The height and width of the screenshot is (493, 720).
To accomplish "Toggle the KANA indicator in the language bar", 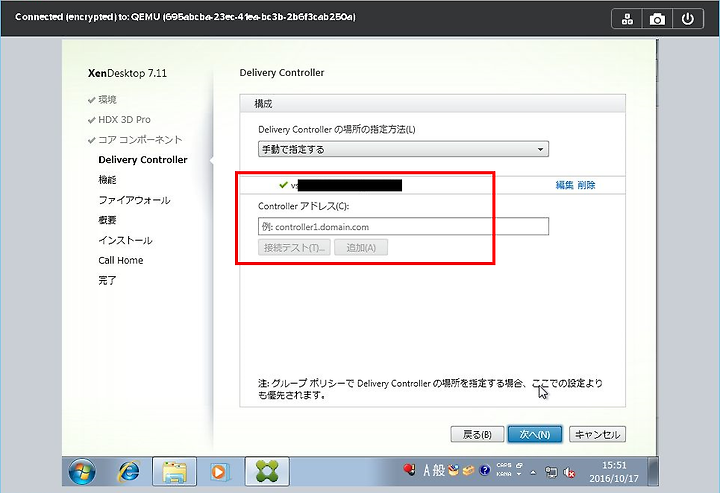I will click(504, 474).
